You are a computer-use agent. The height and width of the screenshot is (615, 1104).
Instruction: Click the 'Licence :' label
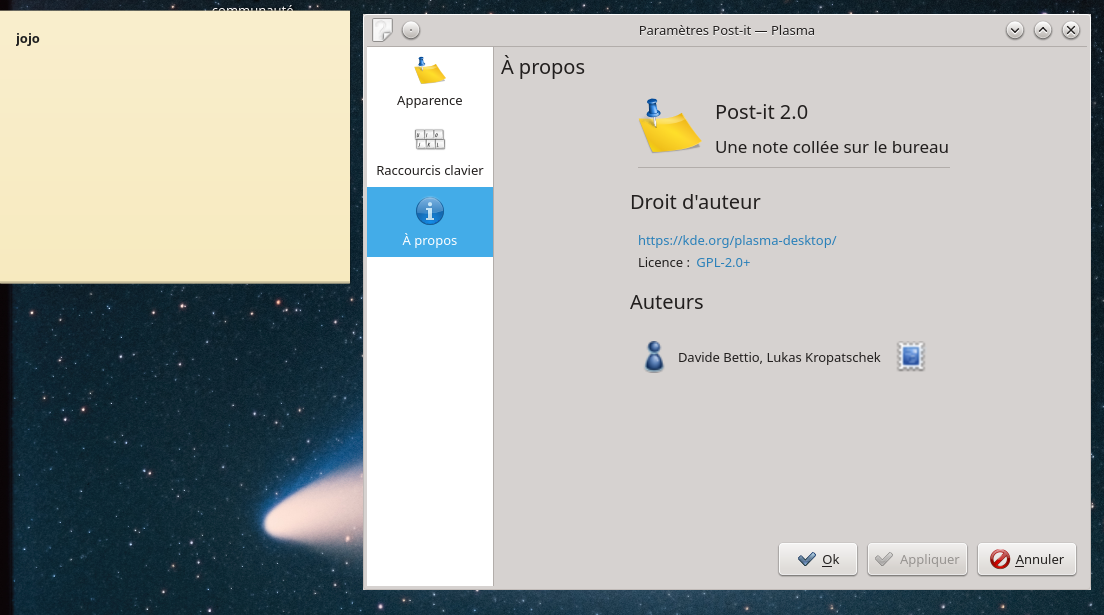[x=663, y=263]
